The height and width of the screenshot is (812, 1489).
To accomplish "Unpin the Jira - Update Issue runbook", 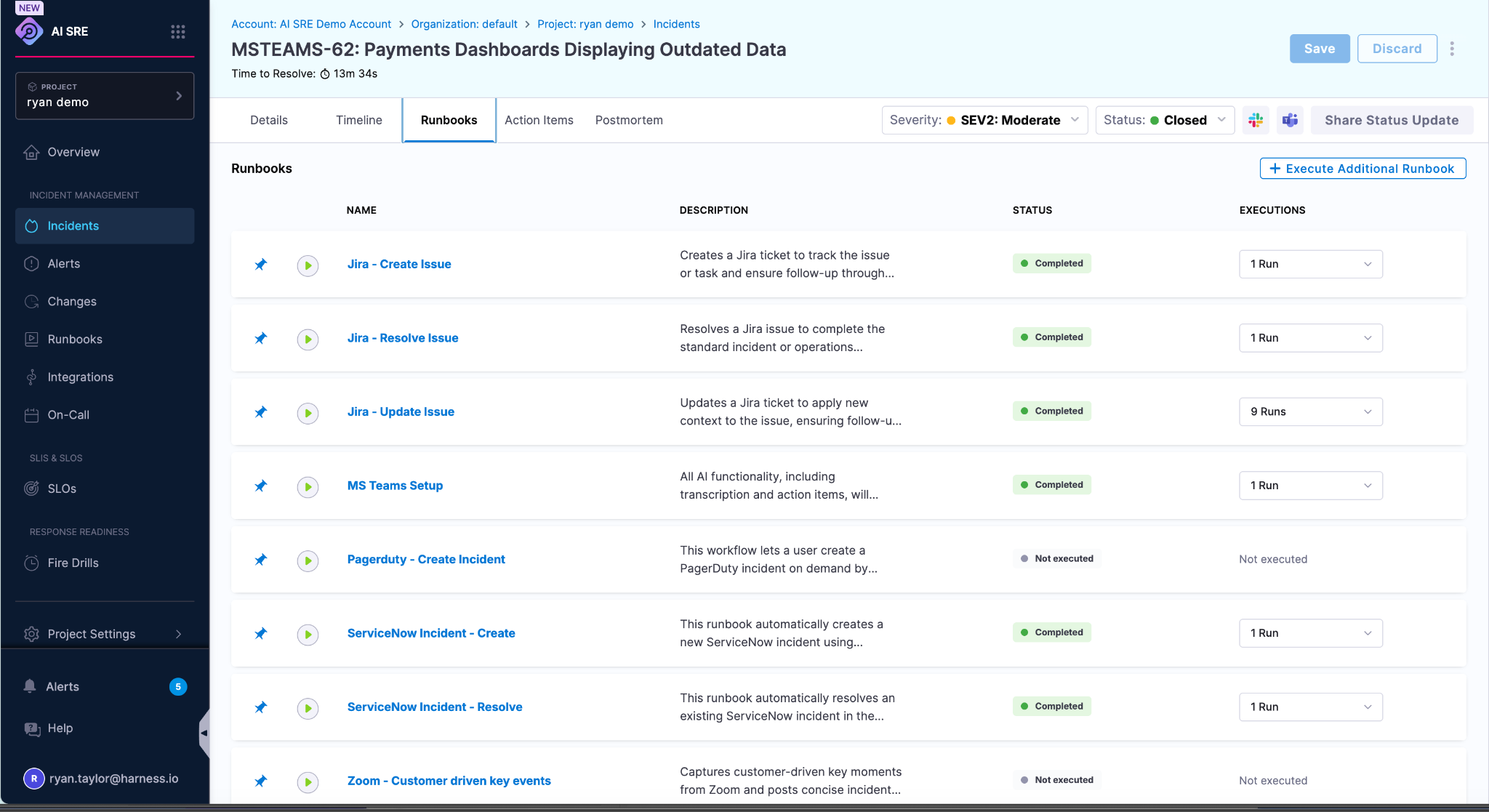I will coord(260,412).
